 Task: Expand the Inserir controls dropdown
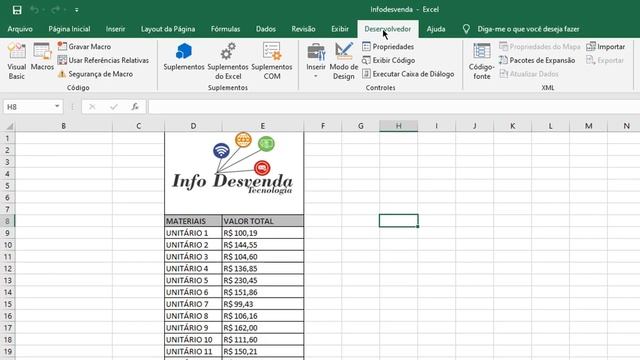pos(316,61)
